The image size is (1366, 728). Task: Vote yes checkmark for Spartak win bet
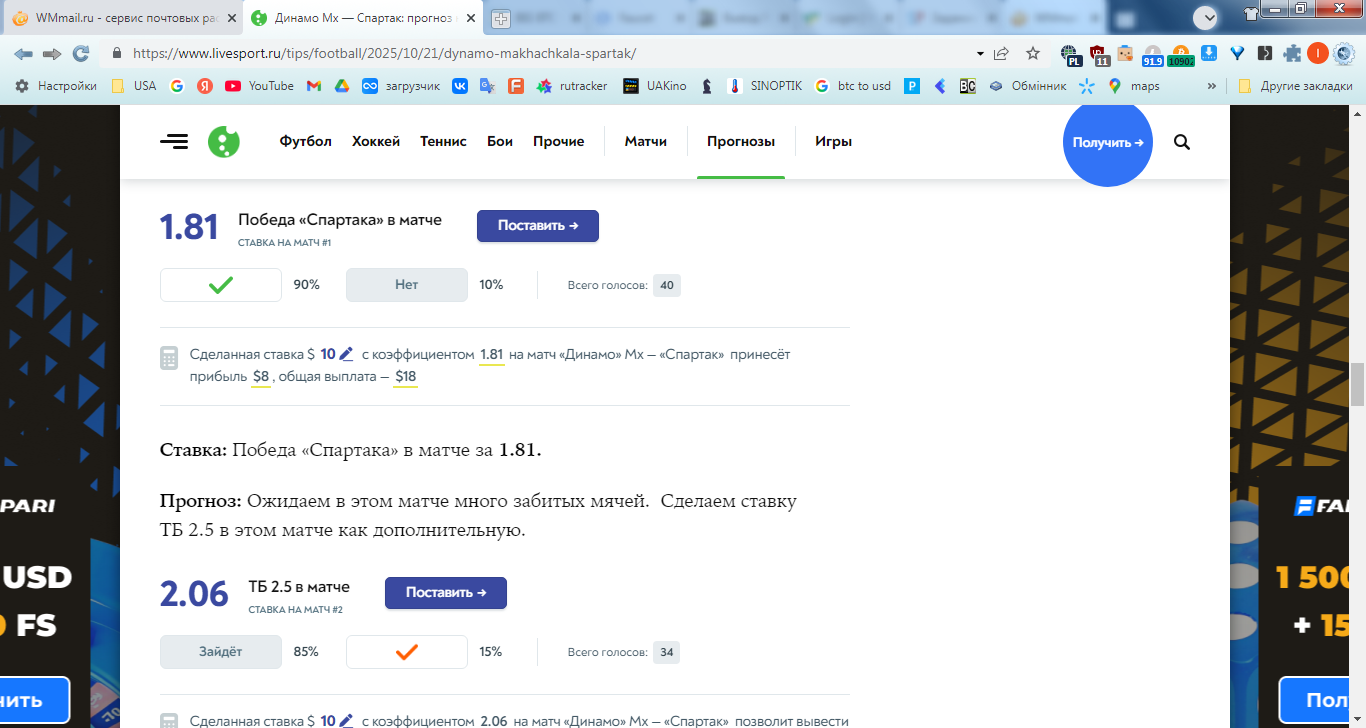[x=221, y=285]
